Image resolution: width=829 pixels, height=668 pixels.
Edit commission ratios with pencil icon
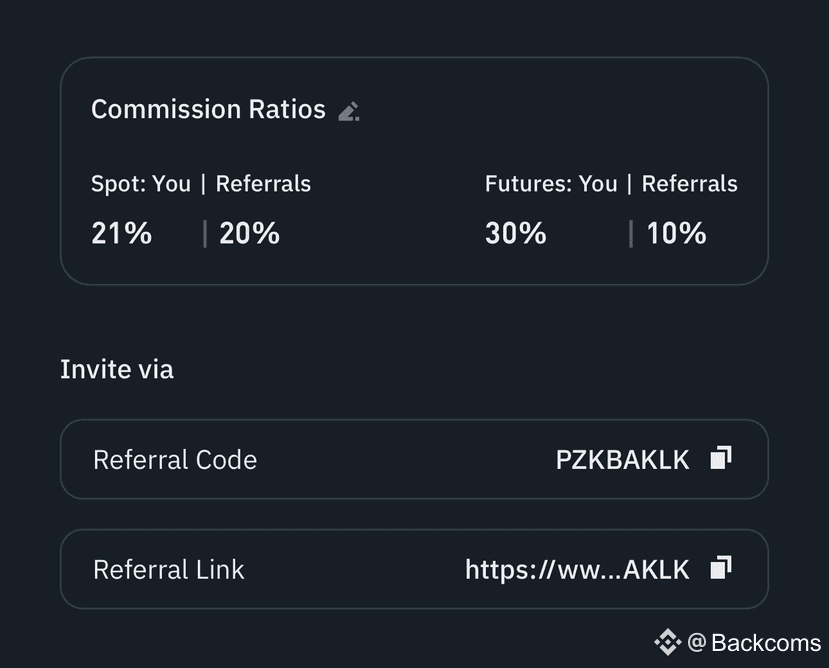[348, 111]
